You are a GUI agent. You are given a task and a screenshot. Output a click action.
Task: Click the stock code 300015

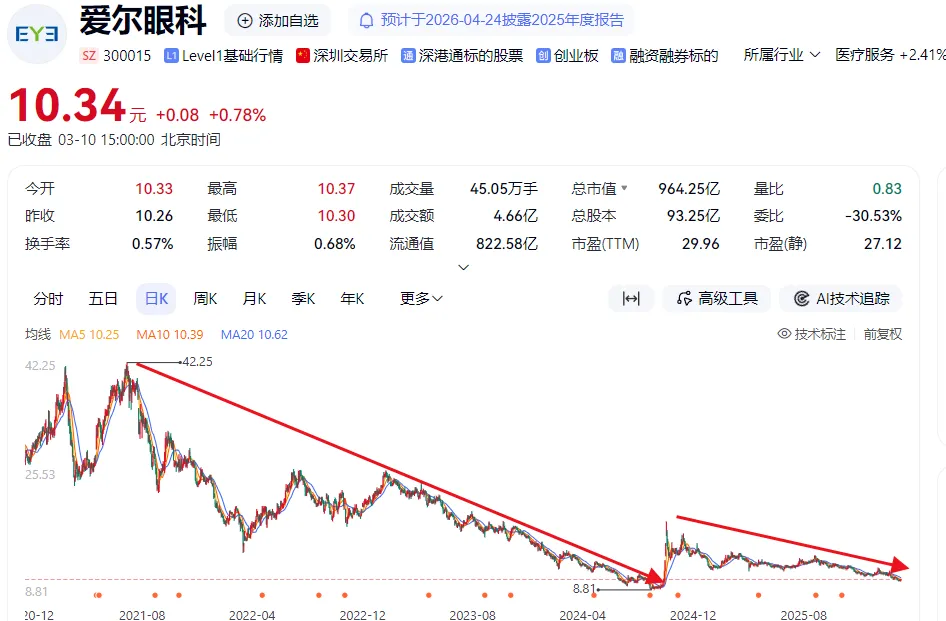(x=127, y=56)
